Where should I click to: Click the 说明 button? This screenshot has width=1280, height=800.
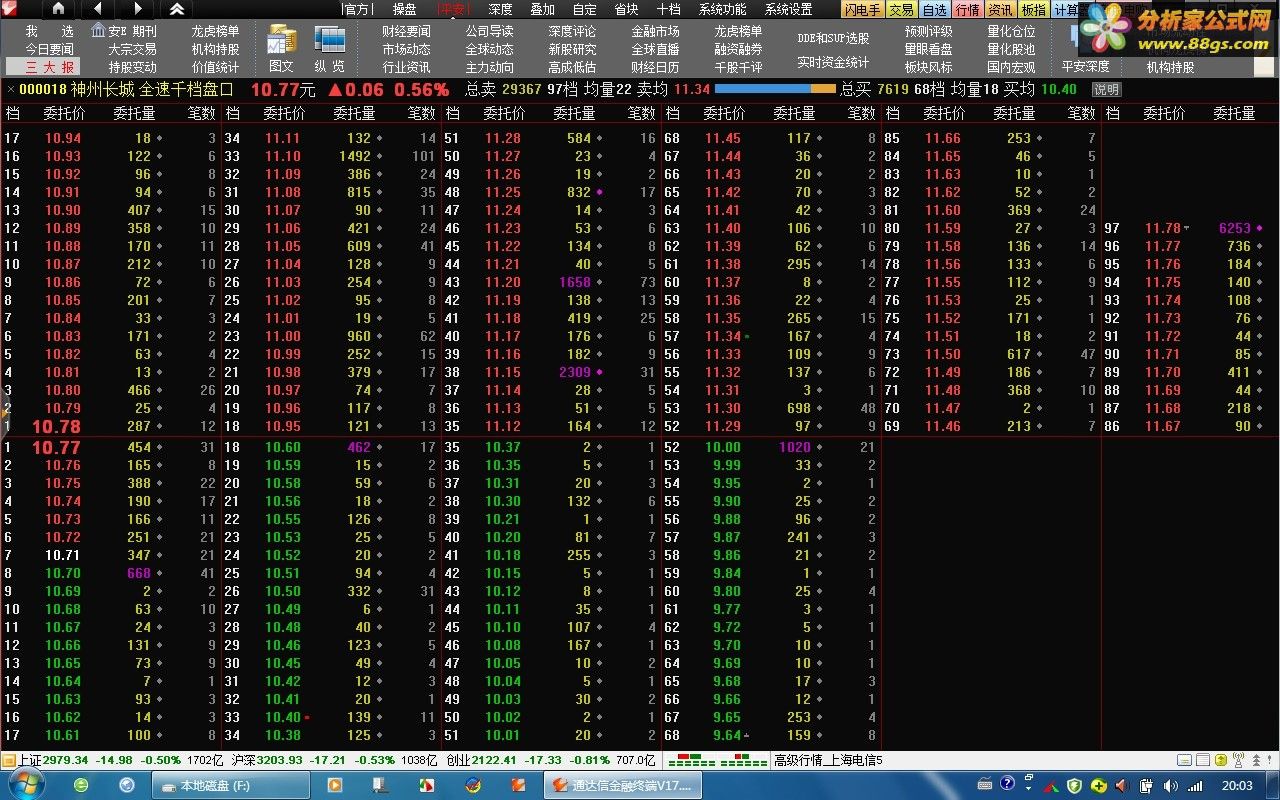[1106, 89]
